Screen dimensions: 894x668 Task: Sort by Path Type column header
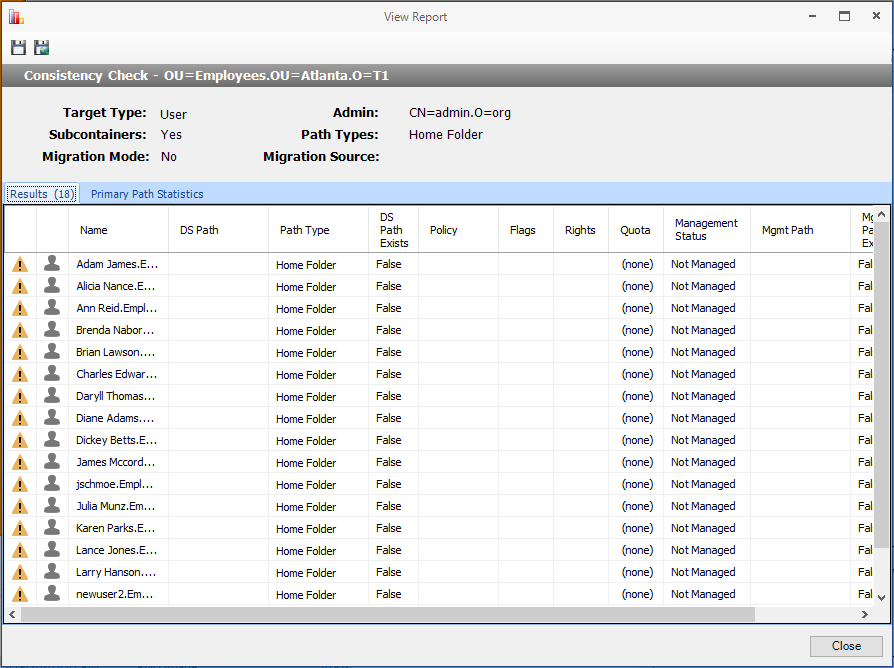305,230
